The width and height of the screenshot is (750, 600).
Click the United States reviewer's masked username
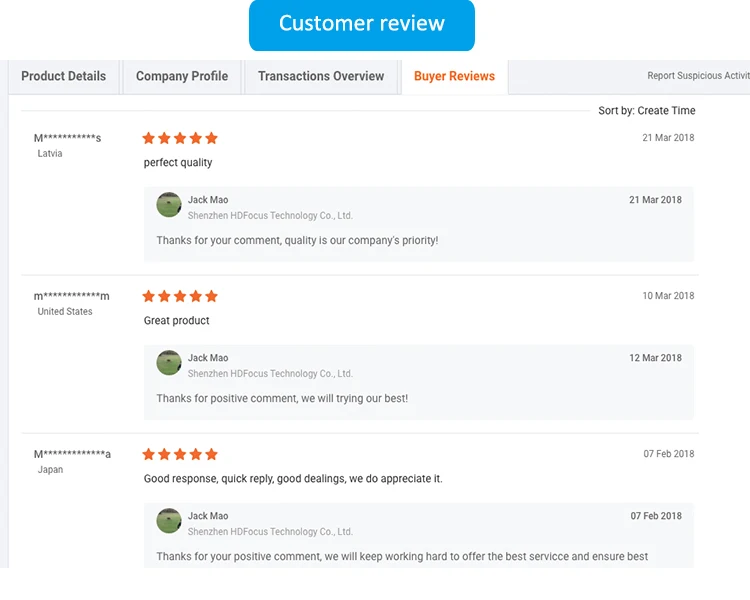point(71,296)
